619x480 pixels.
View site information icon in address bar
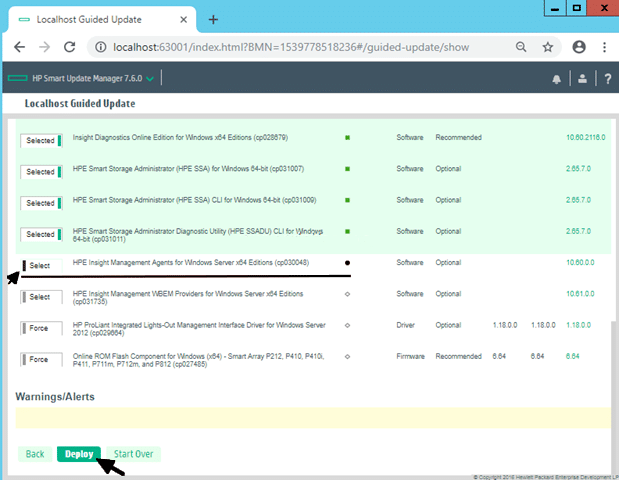[x=101, y=47]
